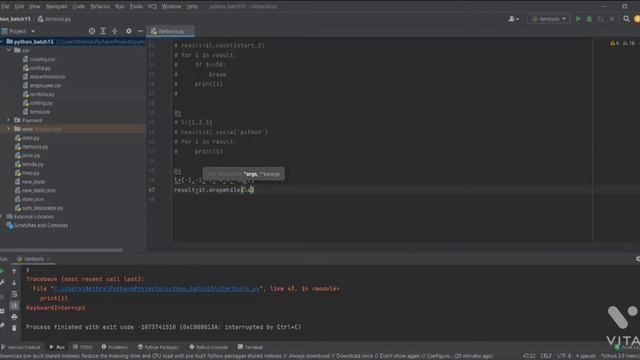Click Collapse All in Project panel
Screen dimensions: 640x360
pos(115,31)
